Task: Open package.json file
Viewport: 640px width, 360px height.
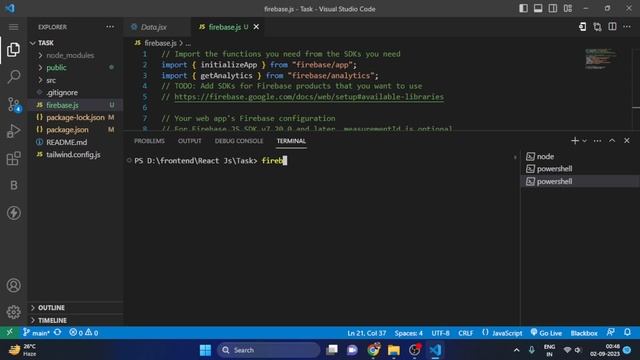Action: tap(76, 130)
